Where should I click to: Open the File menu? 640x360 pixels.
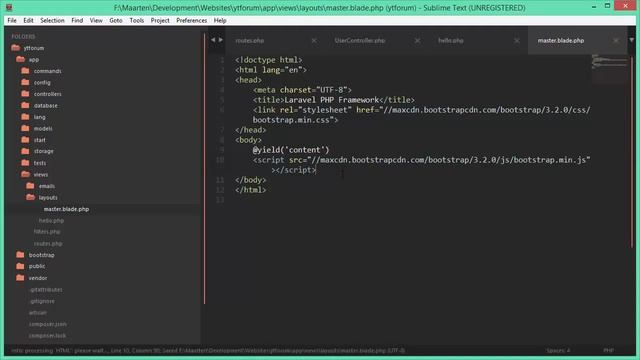coord(12,20)
